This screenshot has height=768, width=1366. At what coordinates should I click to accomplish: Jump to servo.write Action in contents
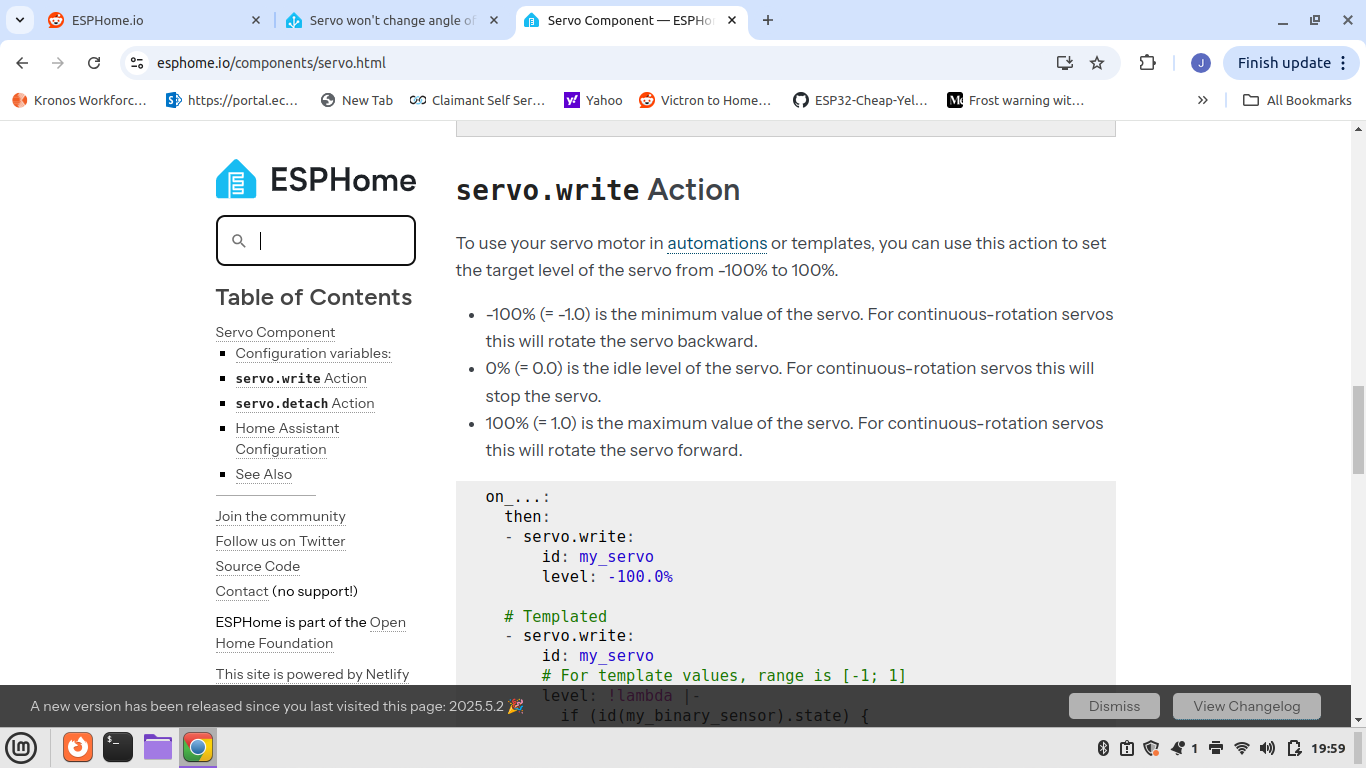click(301, 378)
